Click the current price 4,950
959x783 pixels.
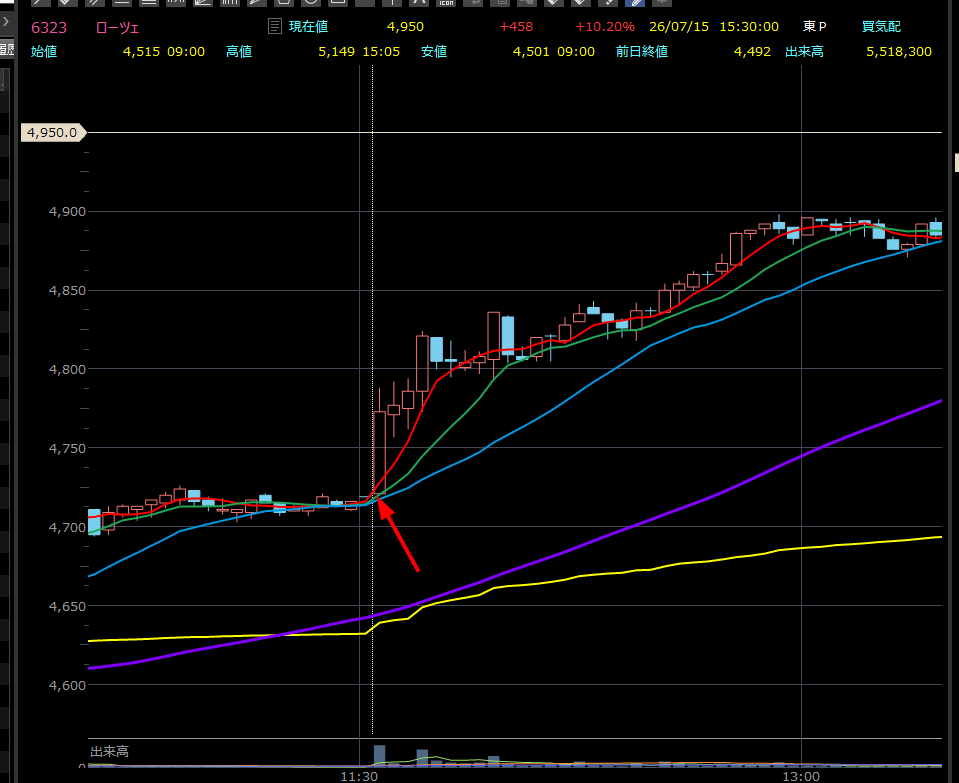tap(405, 27)
